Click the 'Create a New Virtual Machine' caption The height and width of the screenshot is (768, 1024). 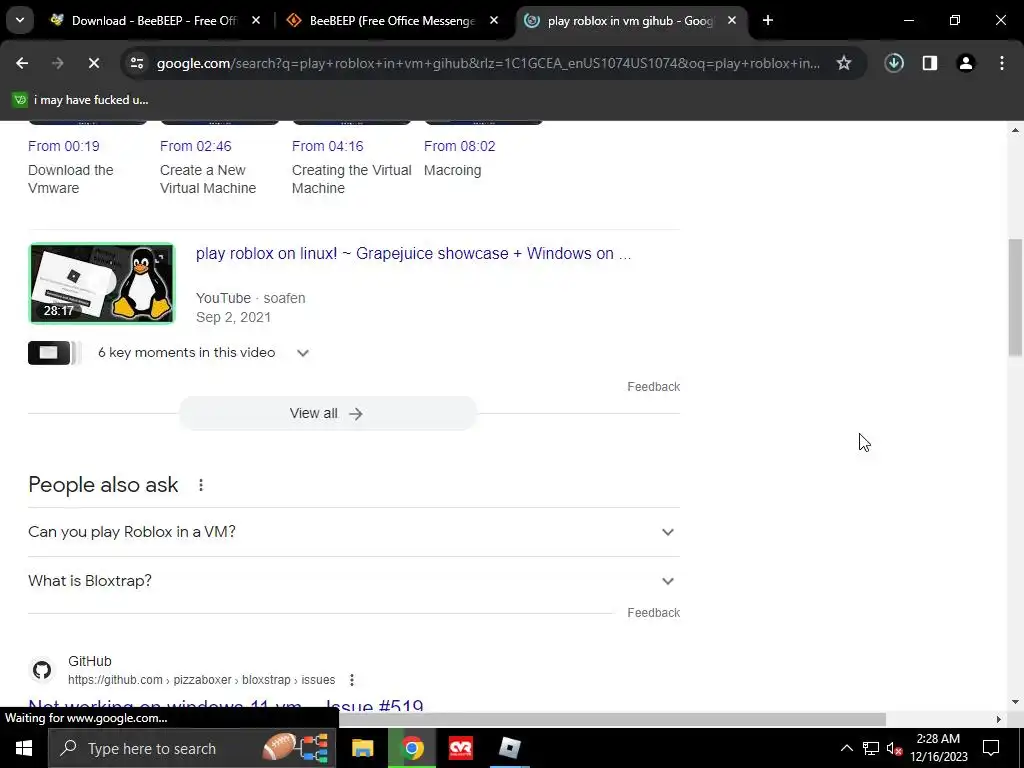208,179
